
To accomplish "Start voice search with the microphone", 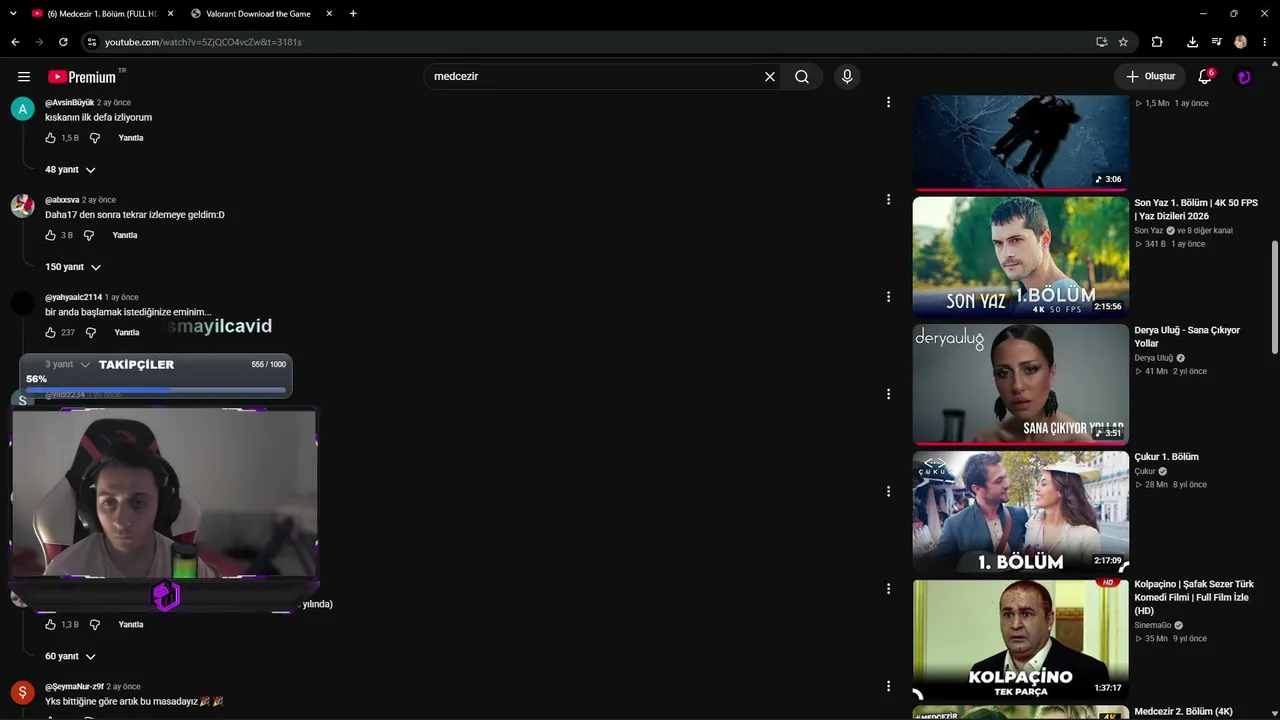I will pos(847,77).
